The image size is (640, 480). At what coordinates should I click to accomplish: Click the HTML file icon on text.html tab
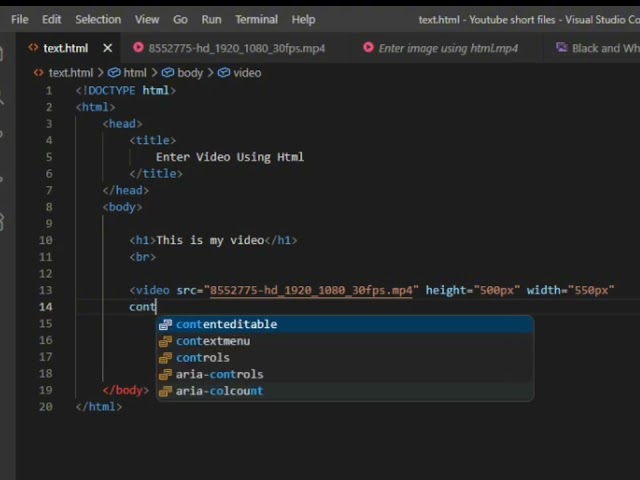[x=33, y=48]
